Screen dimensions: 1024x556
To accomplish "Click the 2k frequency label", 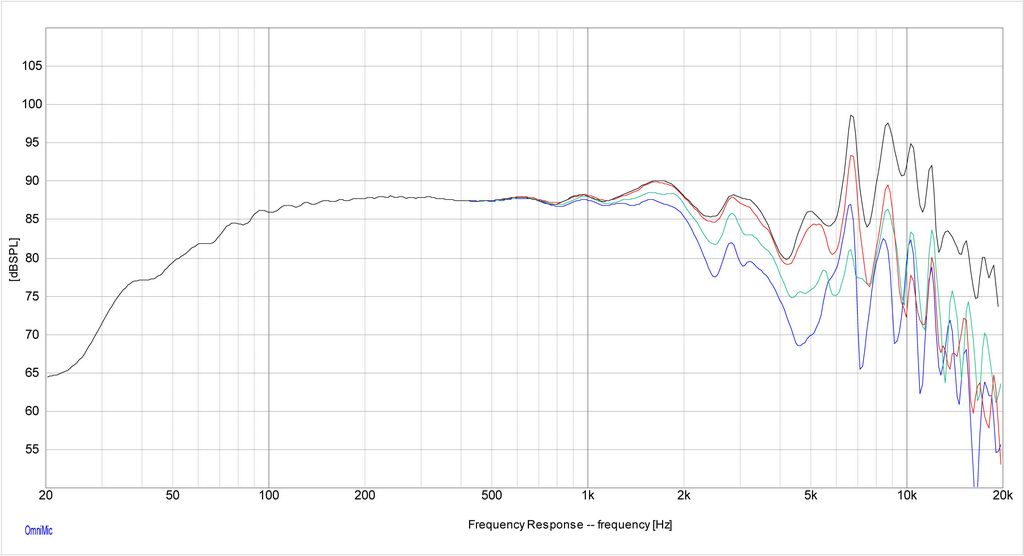I will [x=683, y=495].
